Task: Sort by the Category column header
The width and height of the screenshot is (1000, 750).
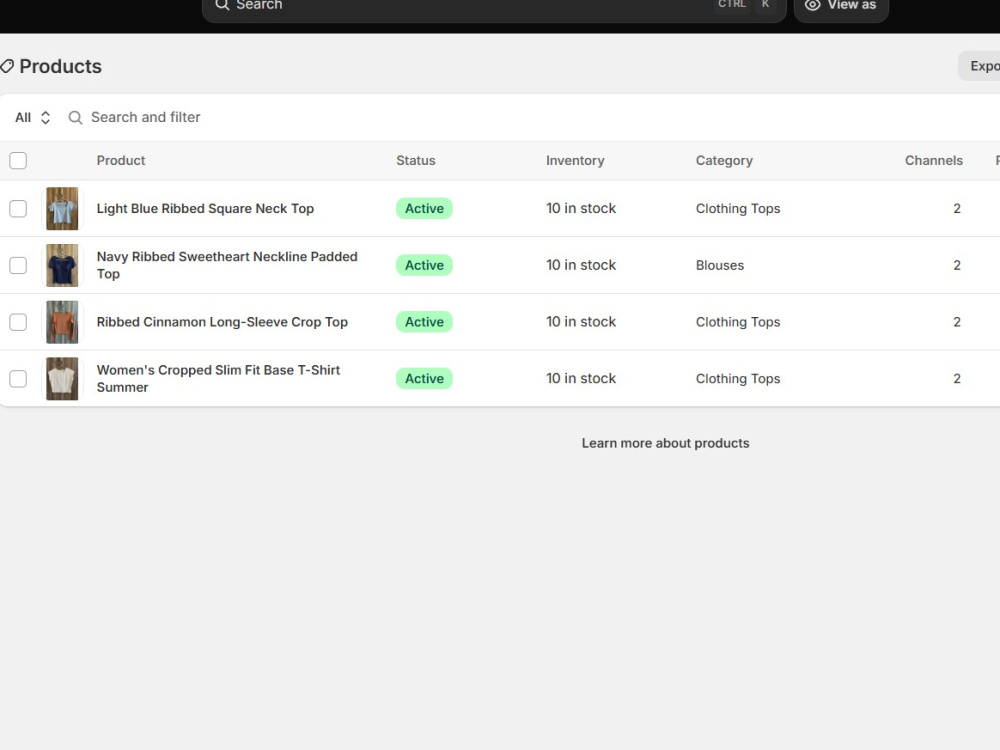Action: (724, 161)
